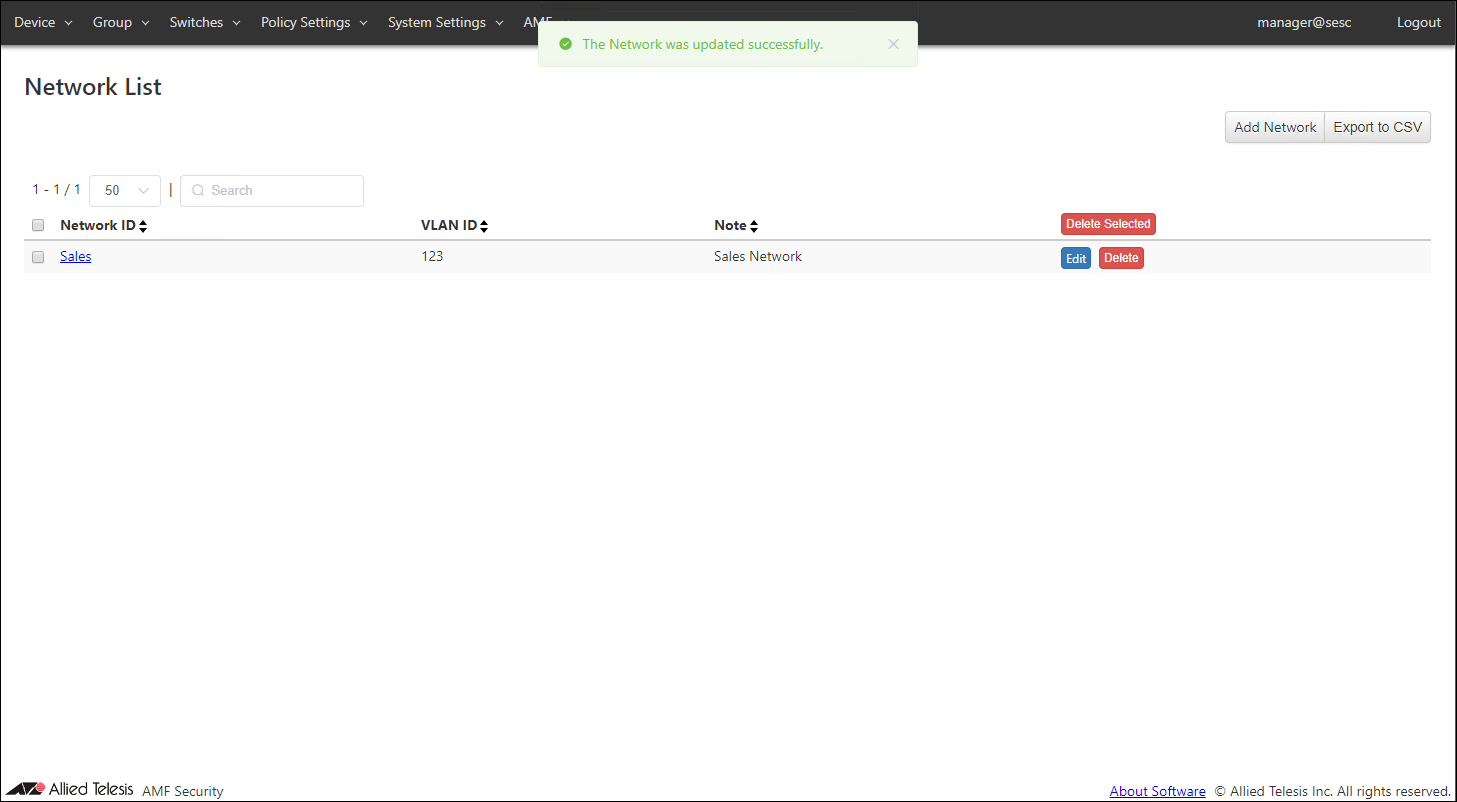Screen dimensions: 1457x802
Task: Sort the list by Note column
Action: pos(754,226)
